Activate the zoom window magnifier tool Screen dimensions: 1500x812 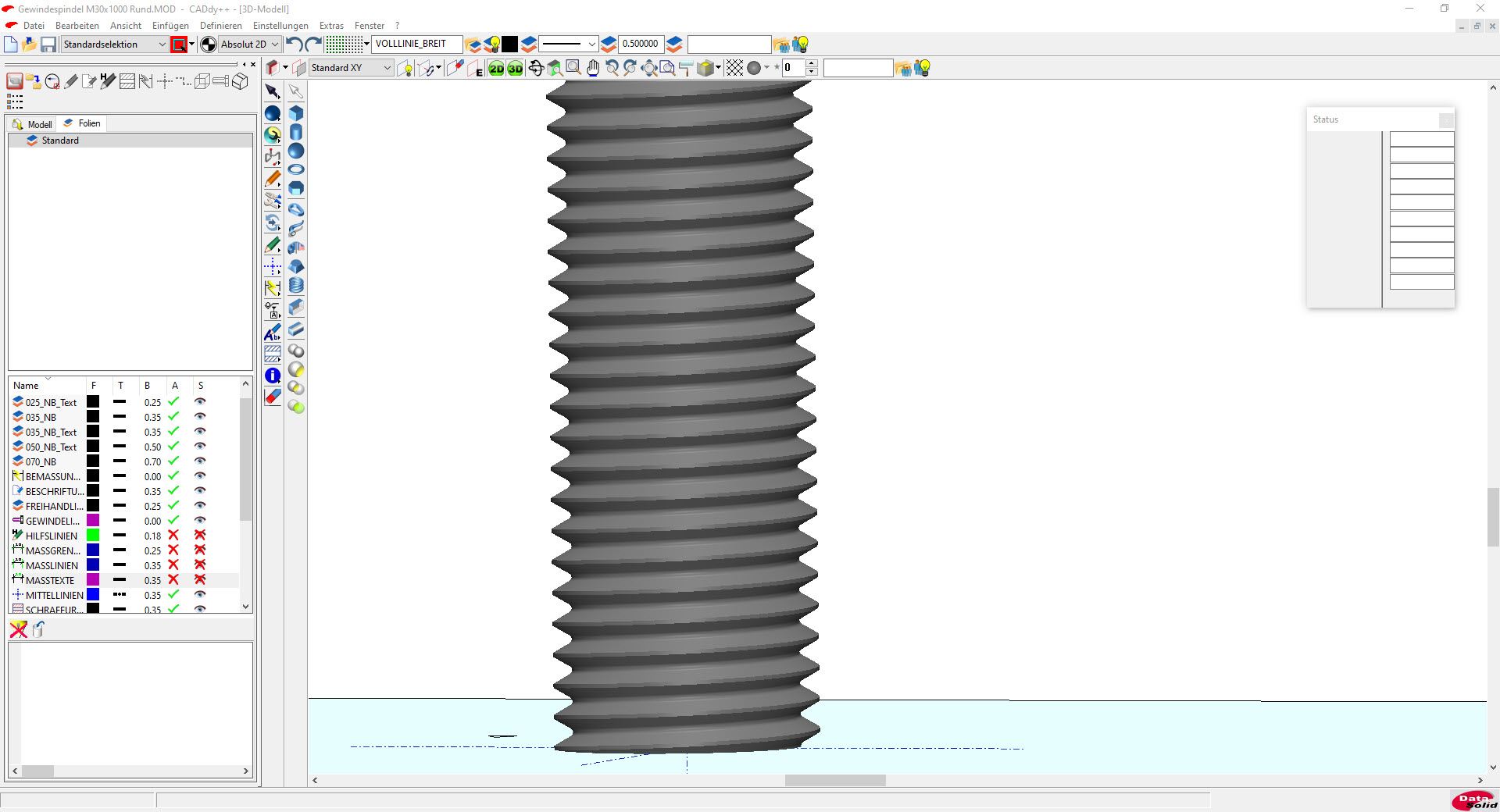pos(573,69)
